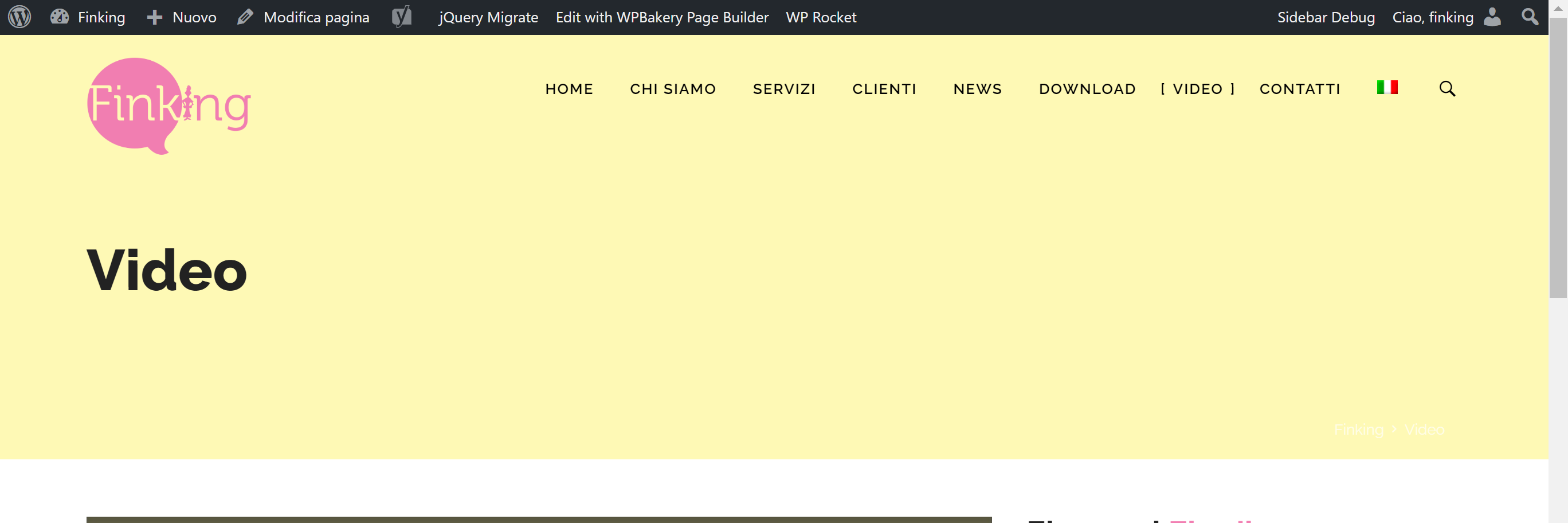Click the Finking logo
Image resolution: width=1568 pixels, height=523 pixels.
click(x=168, y=106)
